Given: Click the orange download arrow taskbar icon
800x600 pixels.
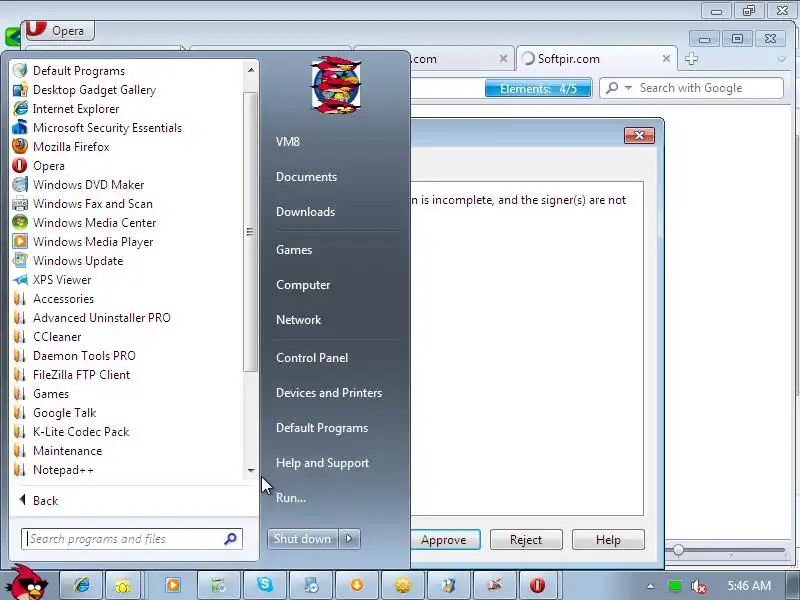Looking at the screenshot, I should click(x=357, y=585).
